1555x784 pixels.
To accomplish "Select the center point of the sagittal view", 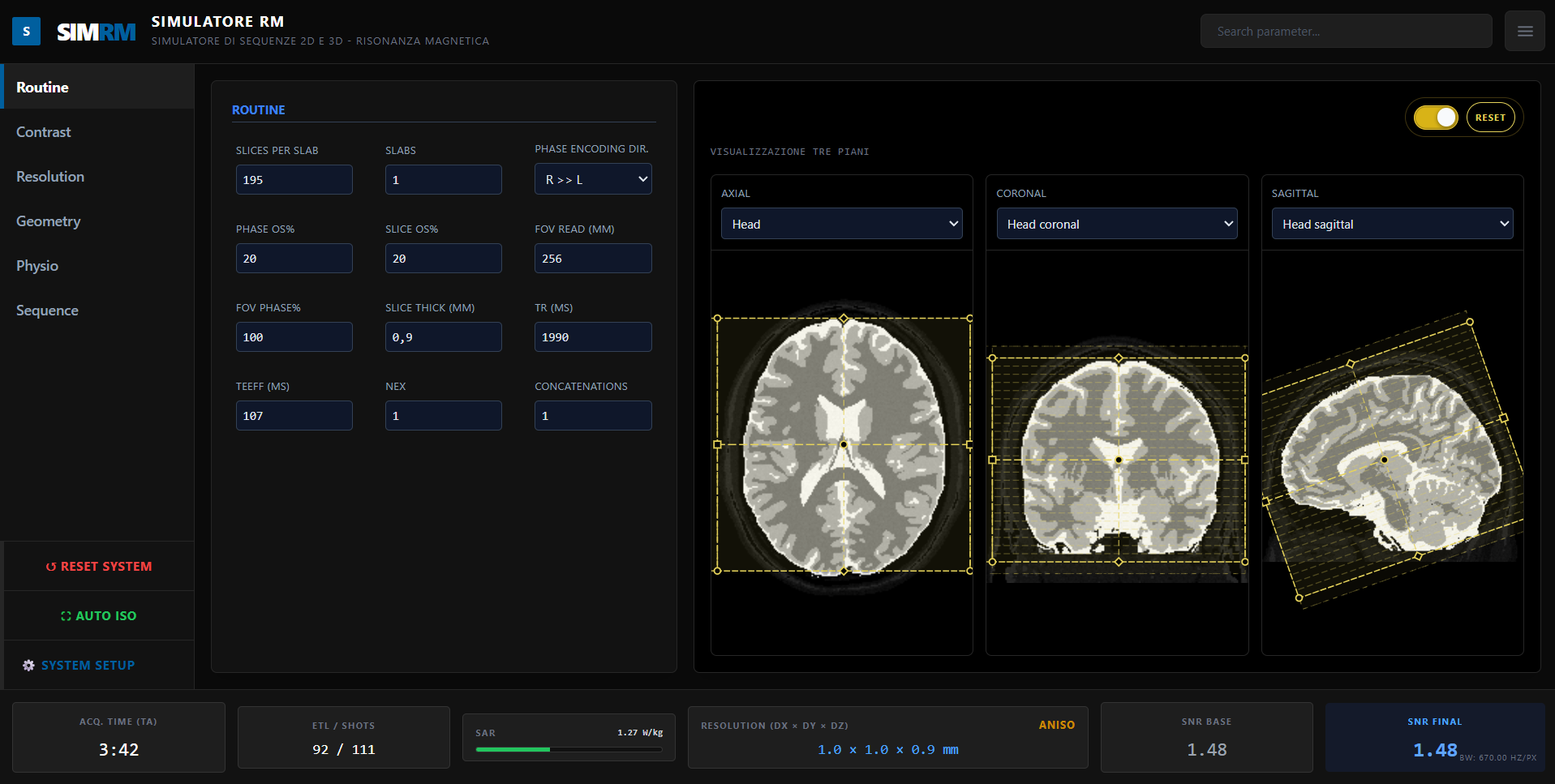I will (1385, 460).
